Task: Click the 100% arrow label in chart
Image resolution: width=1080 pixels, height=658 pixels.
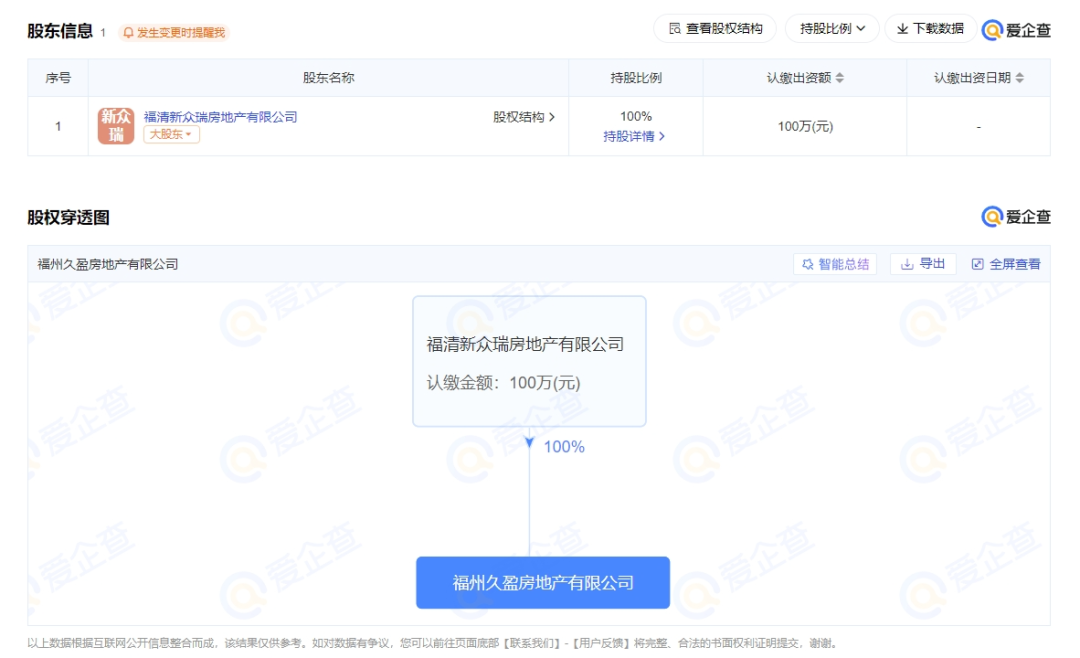Action: 563,447
